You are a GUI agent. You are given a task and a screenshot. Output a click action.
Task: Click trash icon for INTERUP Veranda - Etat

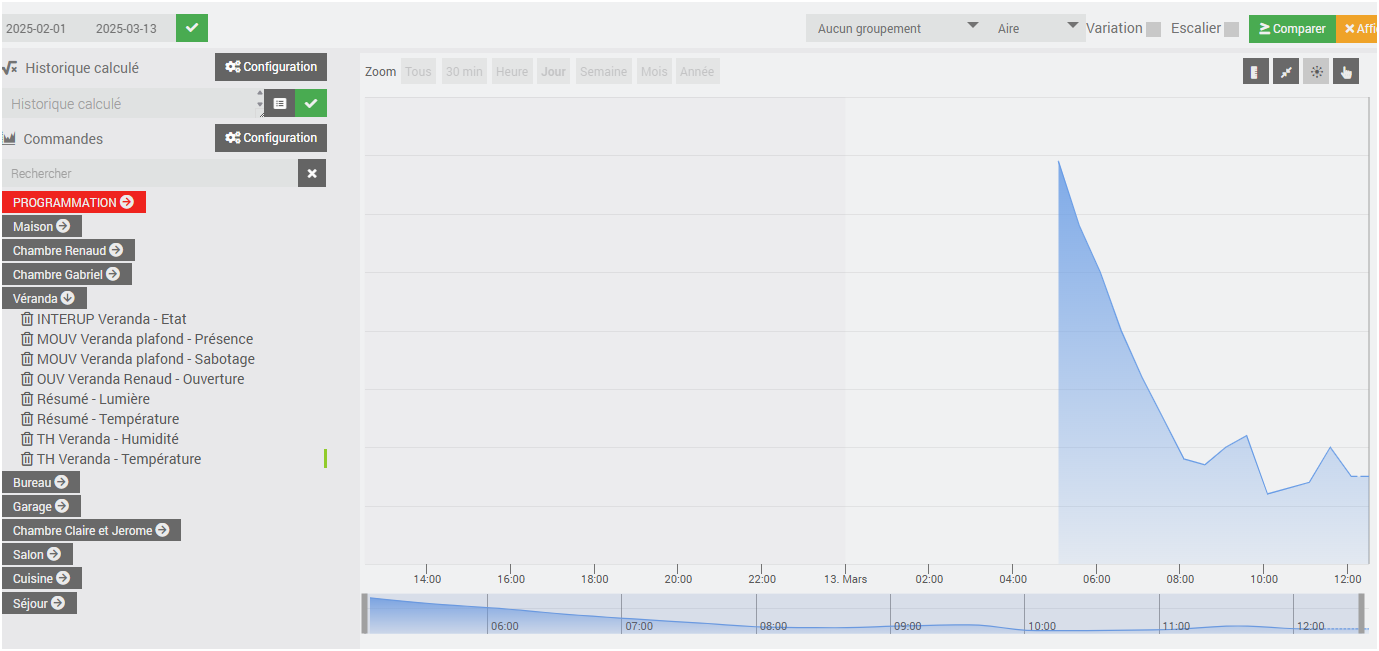(x=27, y=319)
